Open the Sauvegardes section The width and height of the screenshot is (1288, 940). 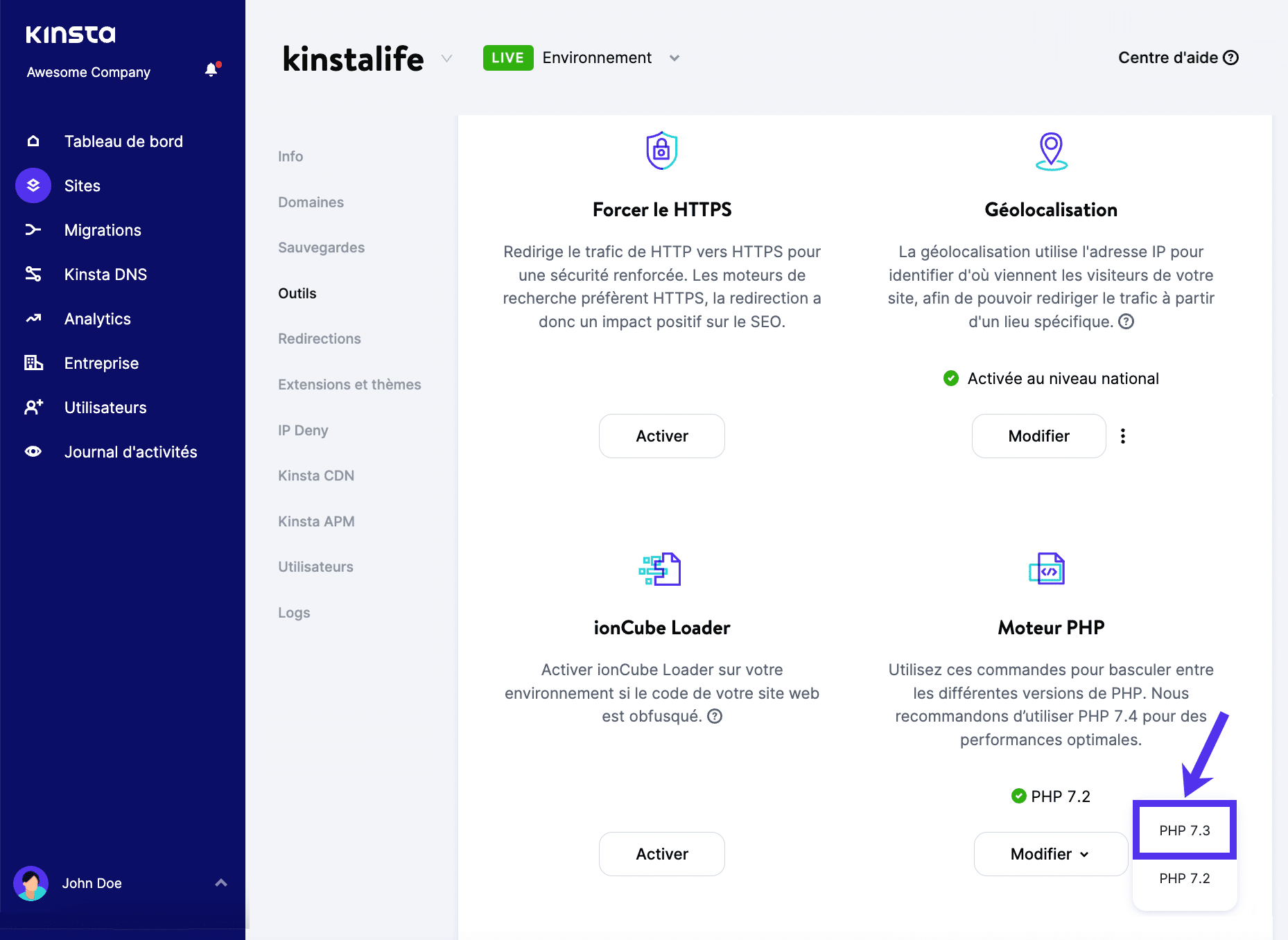point(321,247)
